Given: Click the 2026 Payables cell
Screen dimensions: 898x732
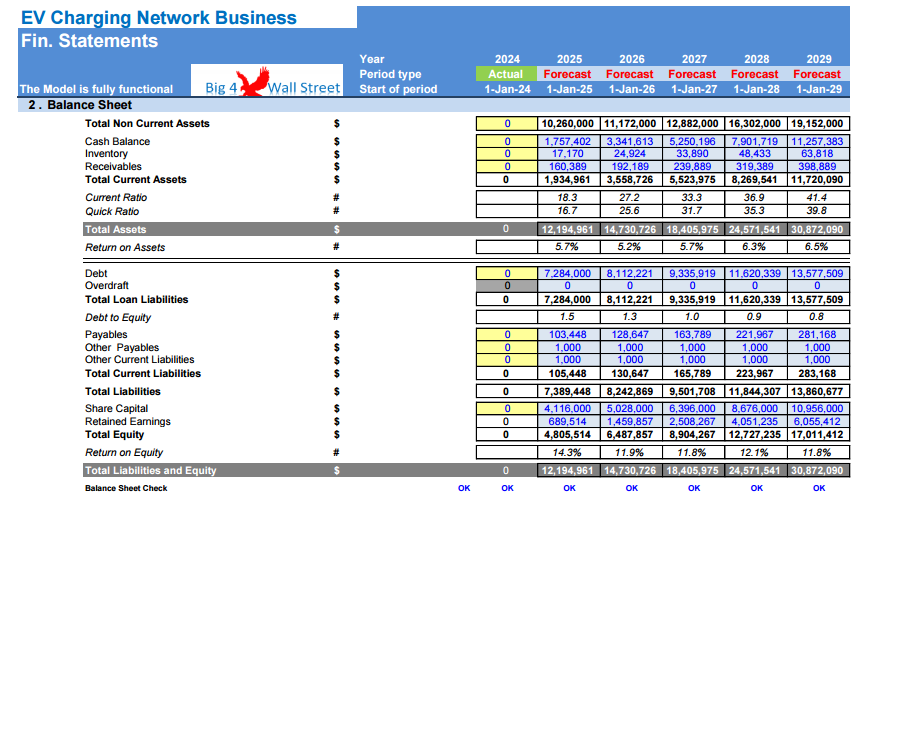Looking at the screenshot, I should pyautogui.click(x=631, y=334).
